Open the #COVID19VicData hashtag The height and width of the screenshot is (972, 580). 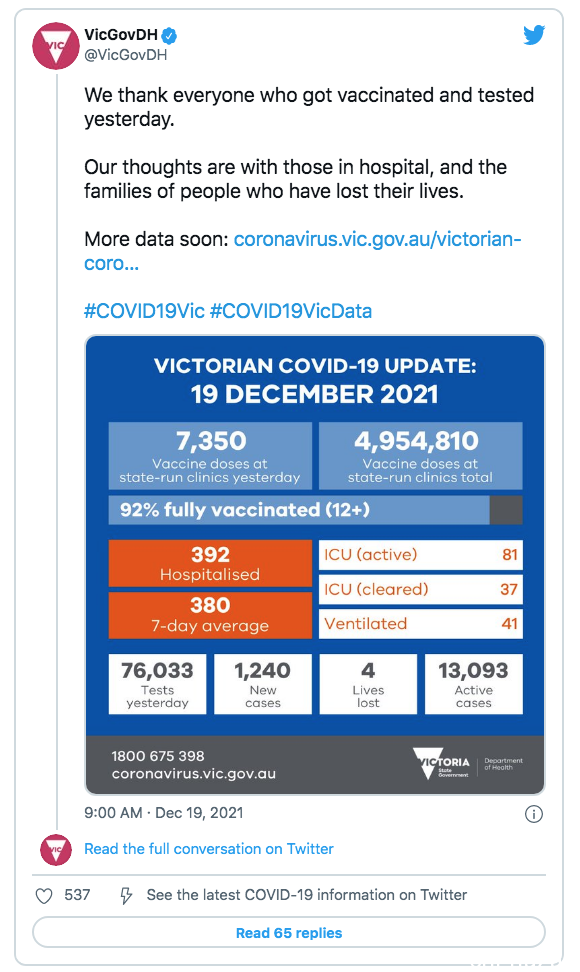(x=291, y=311)
